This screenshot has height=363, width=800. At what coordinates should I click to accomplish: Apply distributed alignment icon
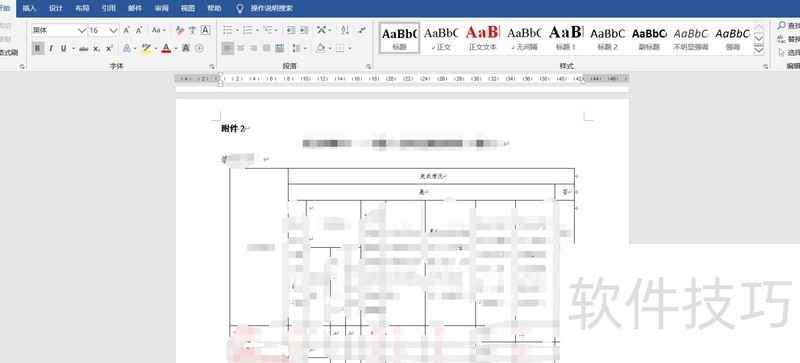click(x=280, y=49)
